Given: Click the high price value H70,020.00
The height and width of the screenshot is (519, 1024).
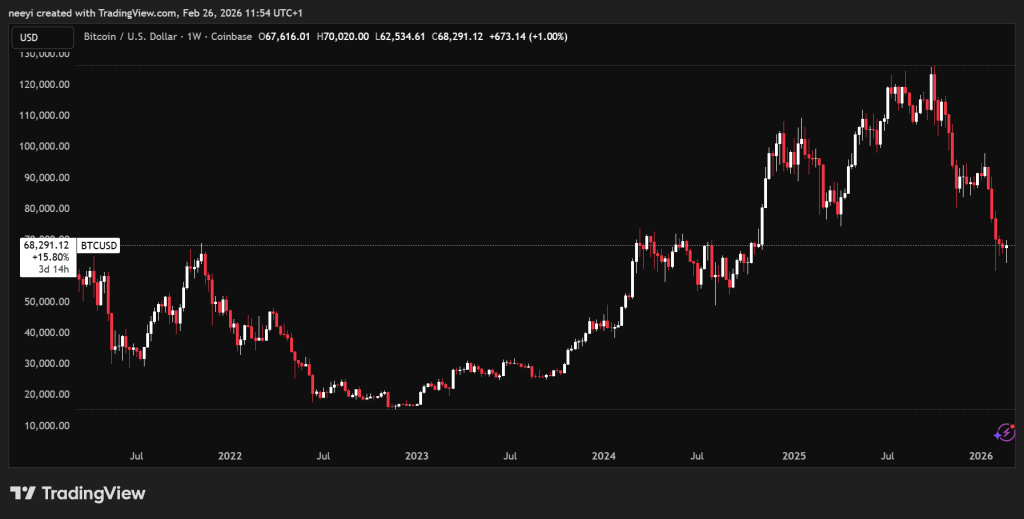Looking at the screenshot, I should (x=343, y=37).
